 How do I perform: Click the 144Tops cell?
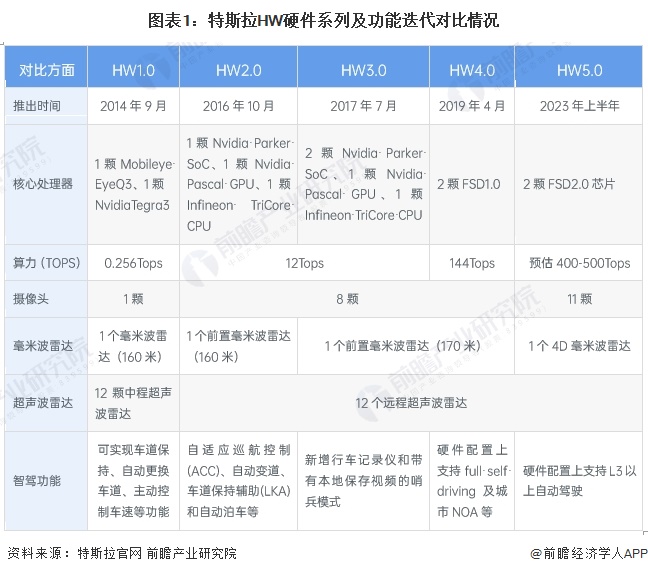(x=472, y=263)
